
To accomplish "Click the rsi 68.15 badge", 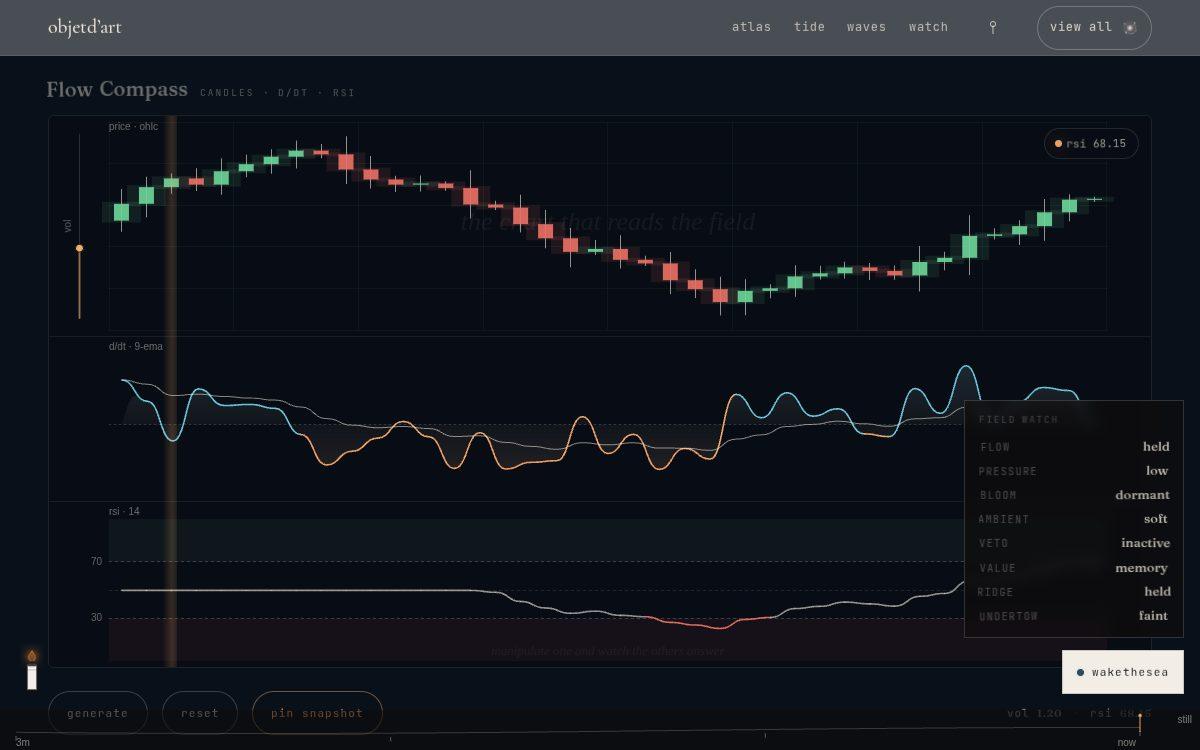I will pyautogui.click(x=1091, y=144).
